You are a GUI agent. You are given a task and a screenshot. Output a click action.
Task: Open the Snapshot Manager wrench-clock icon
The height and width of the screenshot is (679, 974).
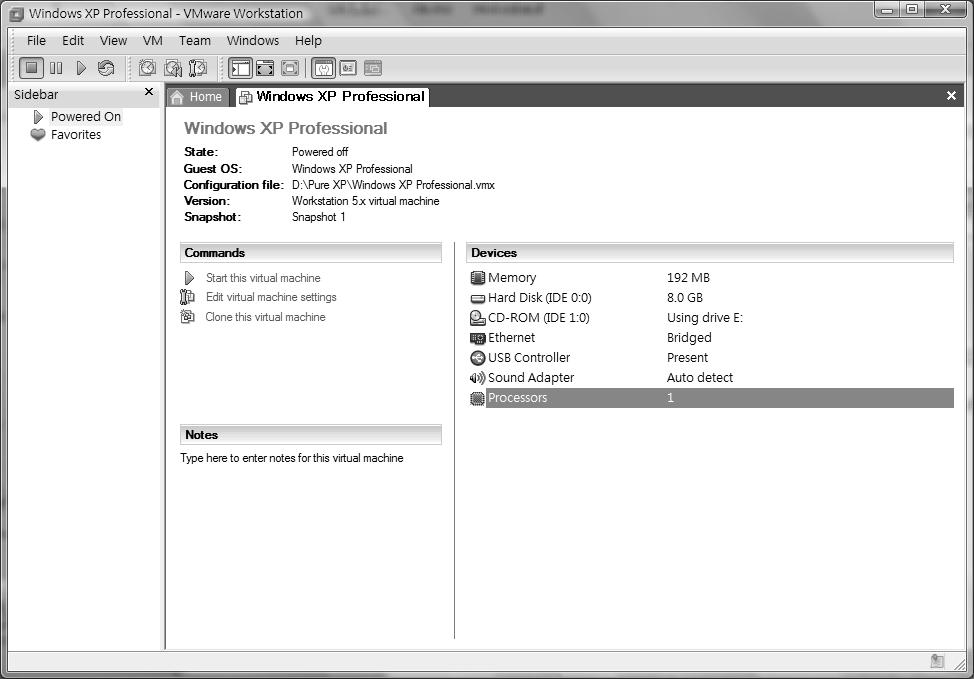click(x=198, y=68)
